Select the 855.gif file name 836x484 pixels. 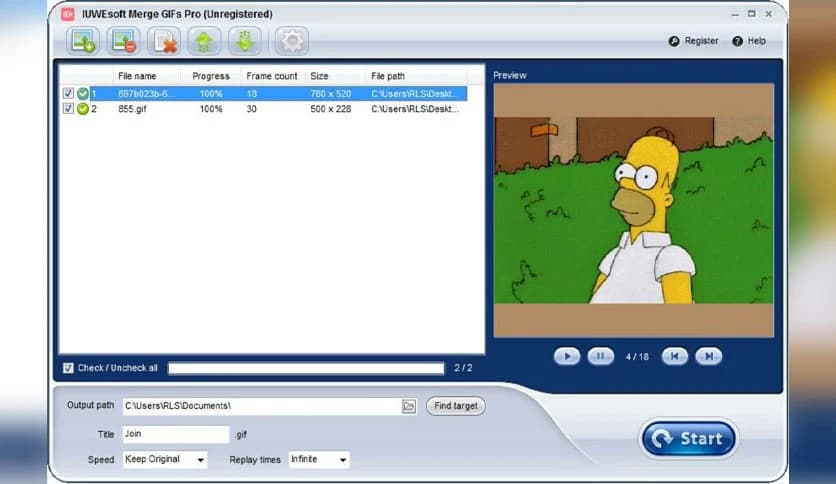pyautogui.click(x=132, y=109)
